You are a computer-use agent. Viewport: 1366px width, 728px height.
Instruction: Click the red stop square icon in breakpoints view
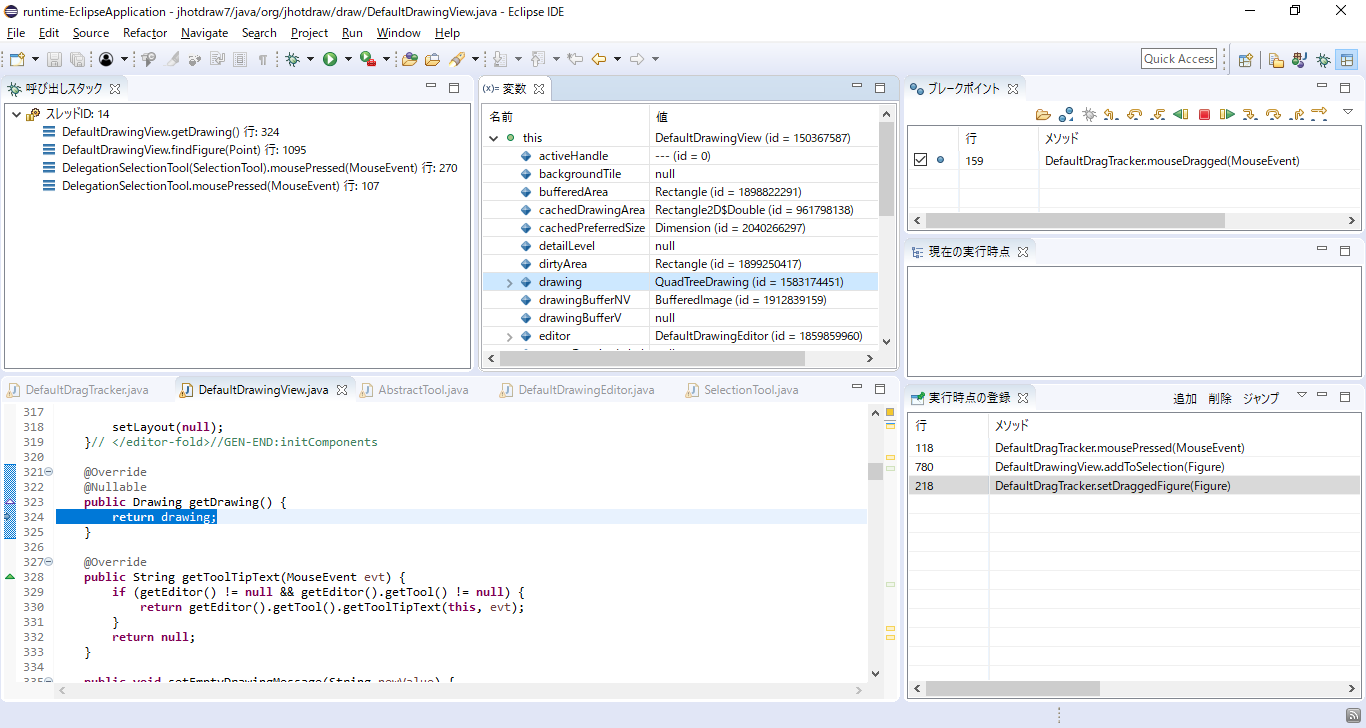coord(1204,114)
